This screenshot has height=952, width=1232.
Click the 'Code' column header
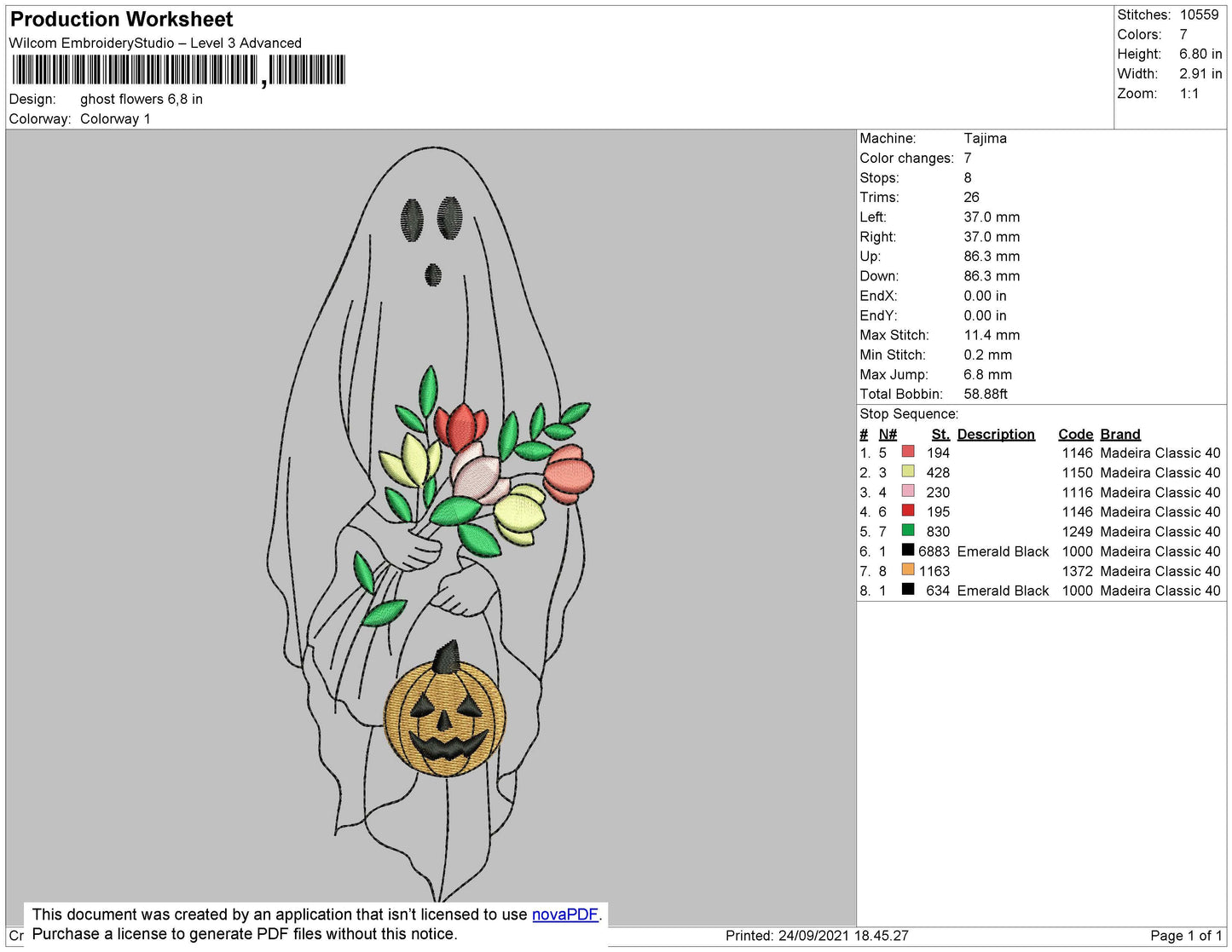pos(1075,434)
